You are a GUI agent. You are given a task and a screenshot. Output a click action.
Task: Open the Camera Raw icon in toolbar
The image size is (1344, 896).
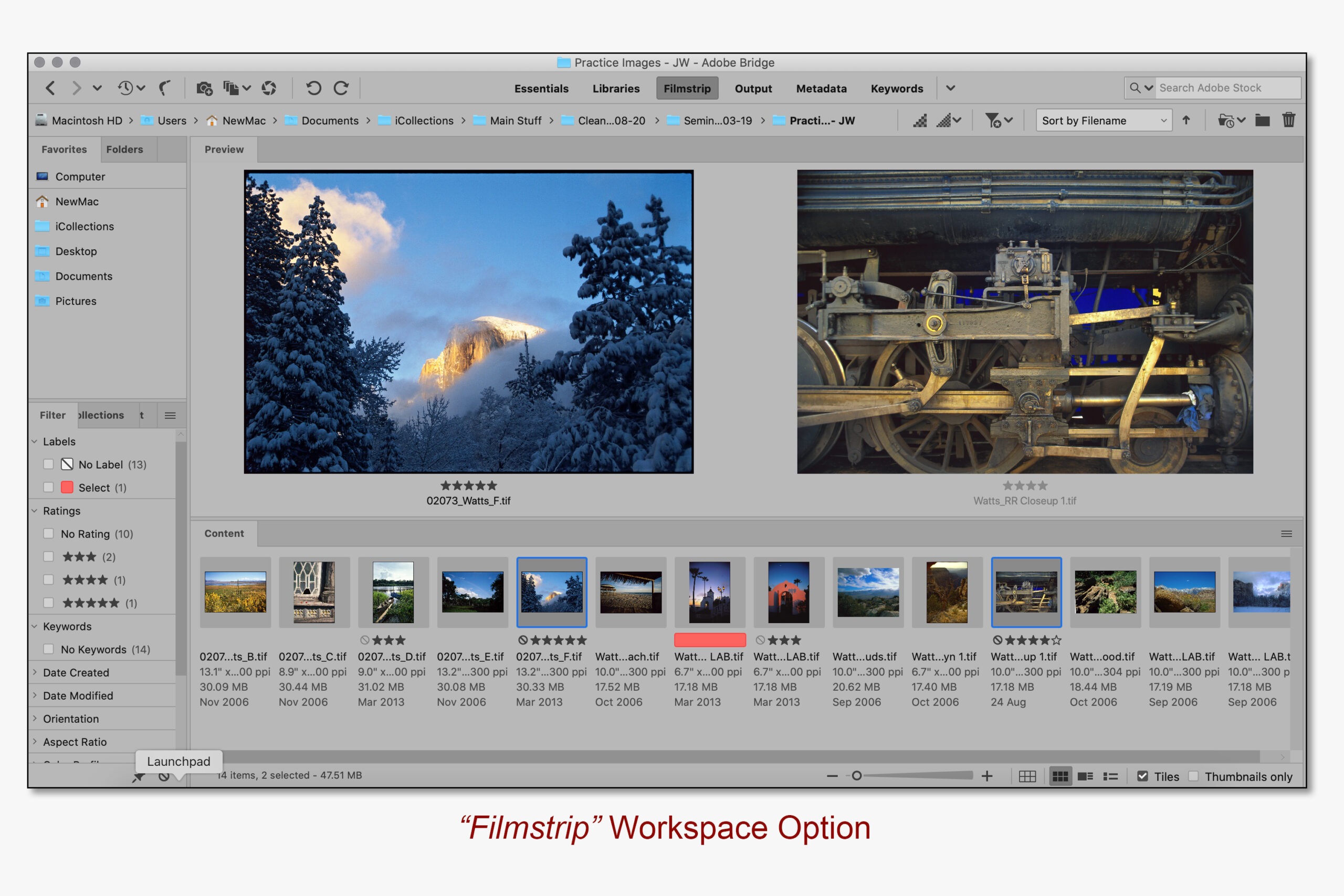click(x=269, y=89)
